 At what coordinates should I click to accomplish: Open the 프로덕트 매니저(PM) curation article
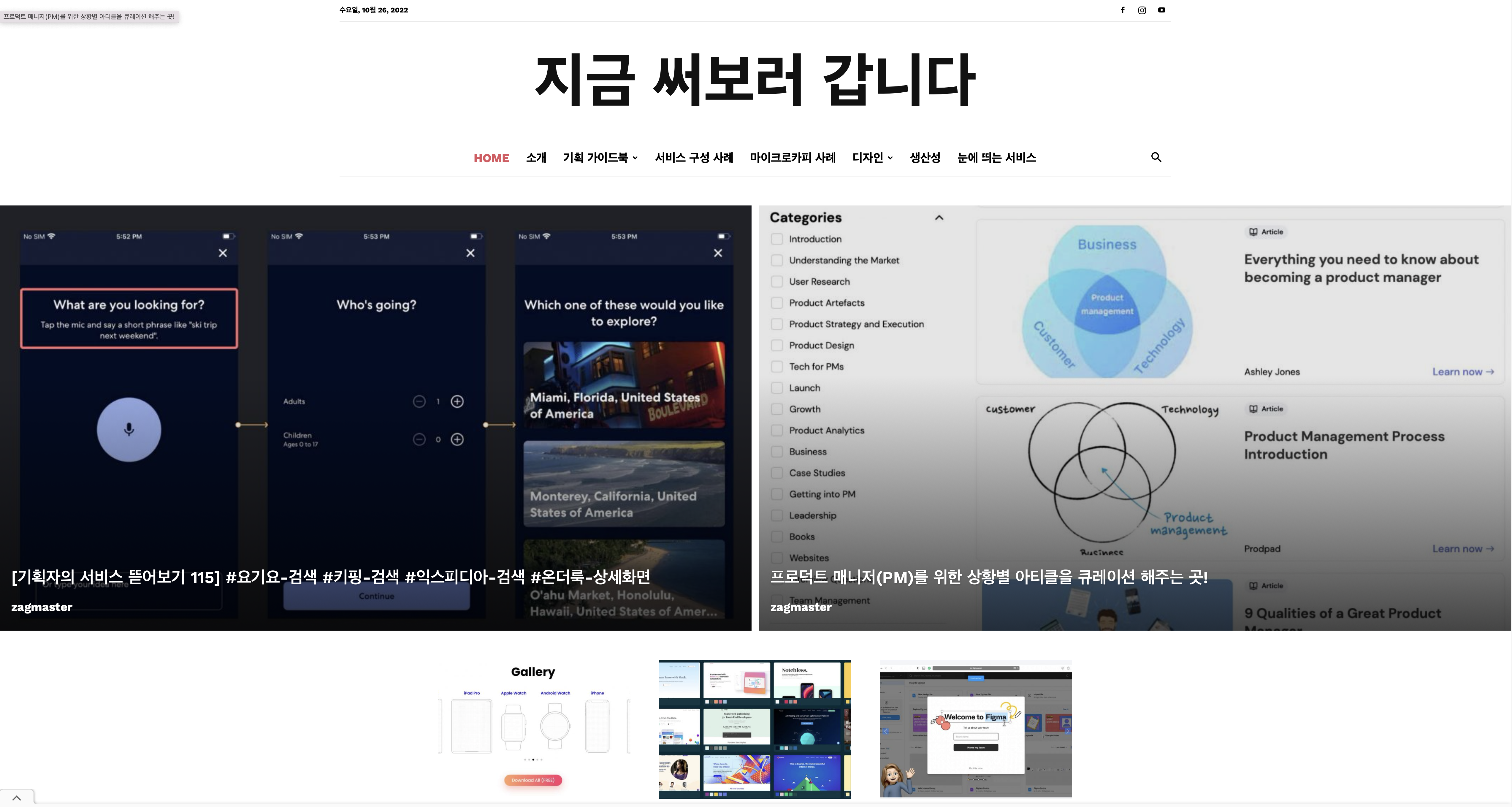coord(989,577)
